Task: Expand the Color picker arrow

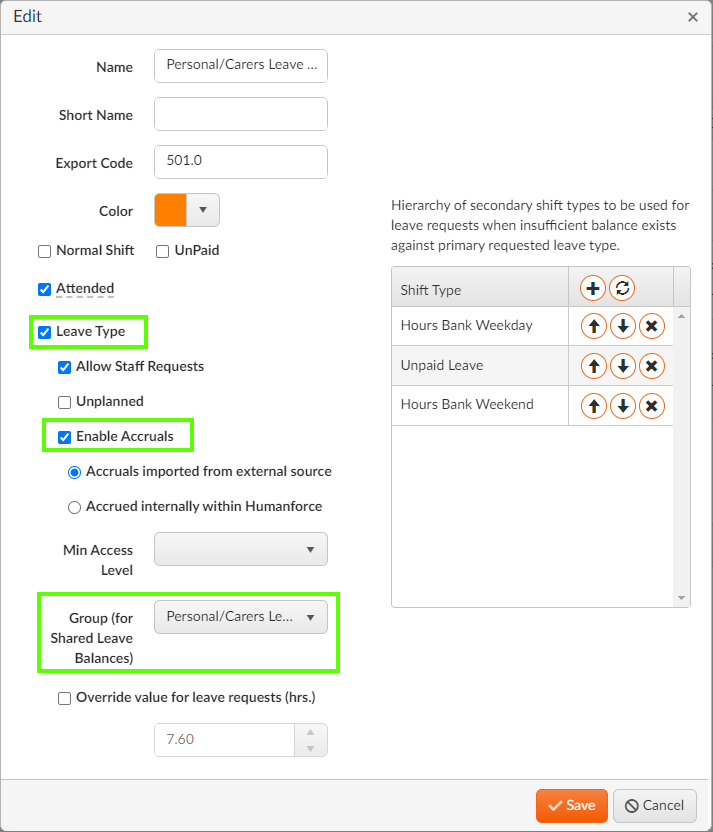Action: pyautogui.click(x=203, y=210)
